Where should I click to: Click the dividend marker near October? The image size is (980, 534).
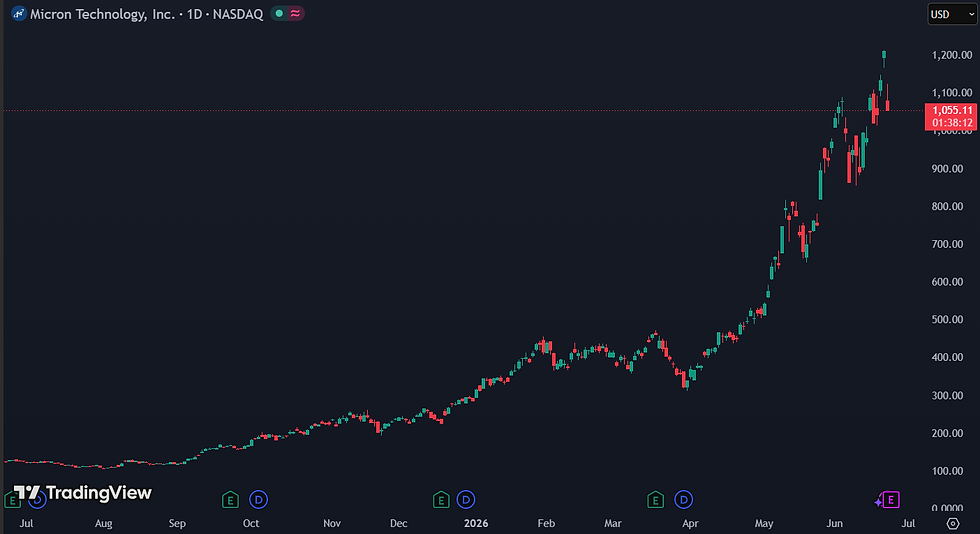tap(258, 500)
